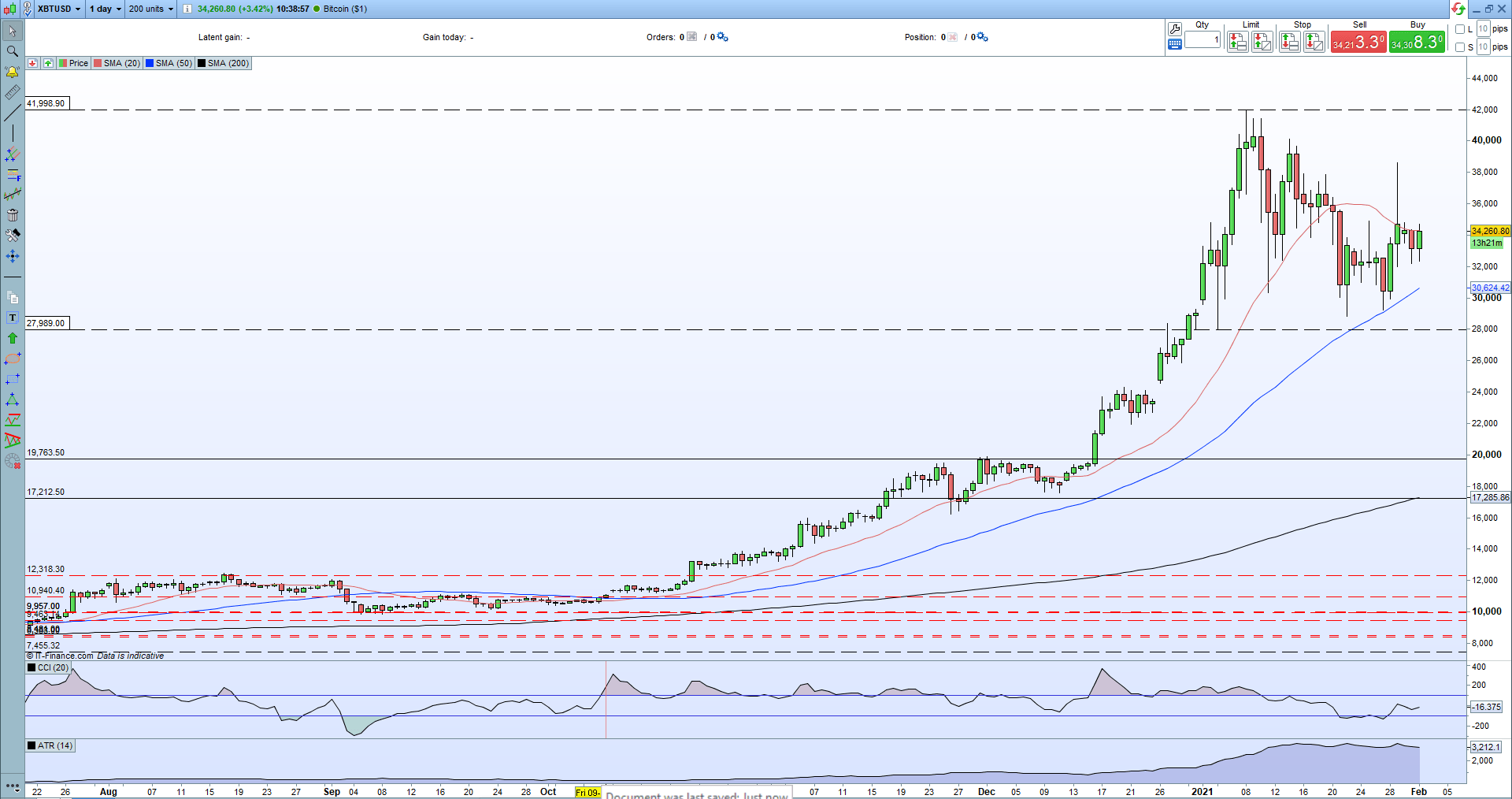
Task: Click the copy documents icon
Action: coord(13,297)
